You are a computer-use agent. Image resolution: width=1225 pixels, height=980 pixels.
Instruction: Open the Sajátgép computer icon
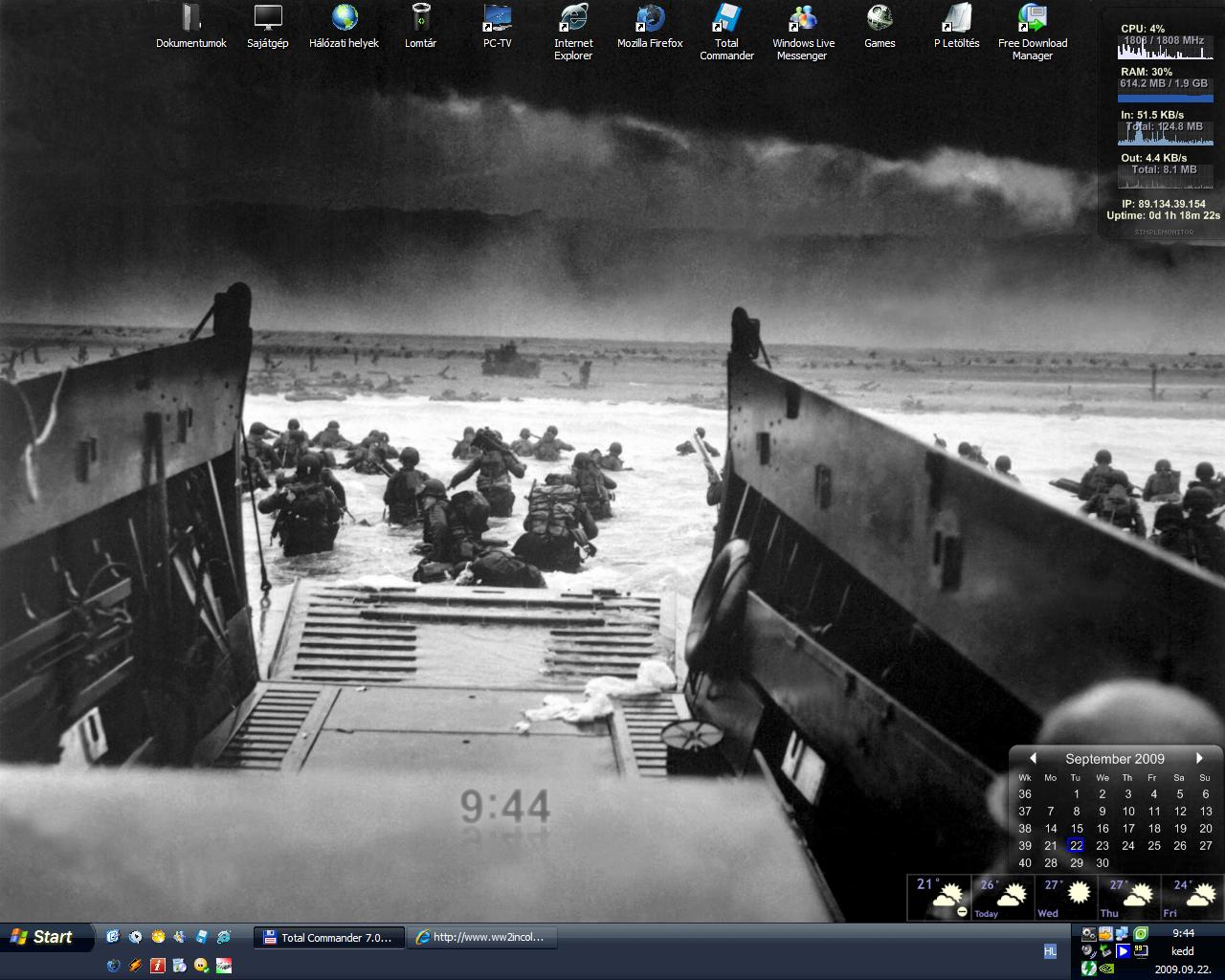coord(268,27)
